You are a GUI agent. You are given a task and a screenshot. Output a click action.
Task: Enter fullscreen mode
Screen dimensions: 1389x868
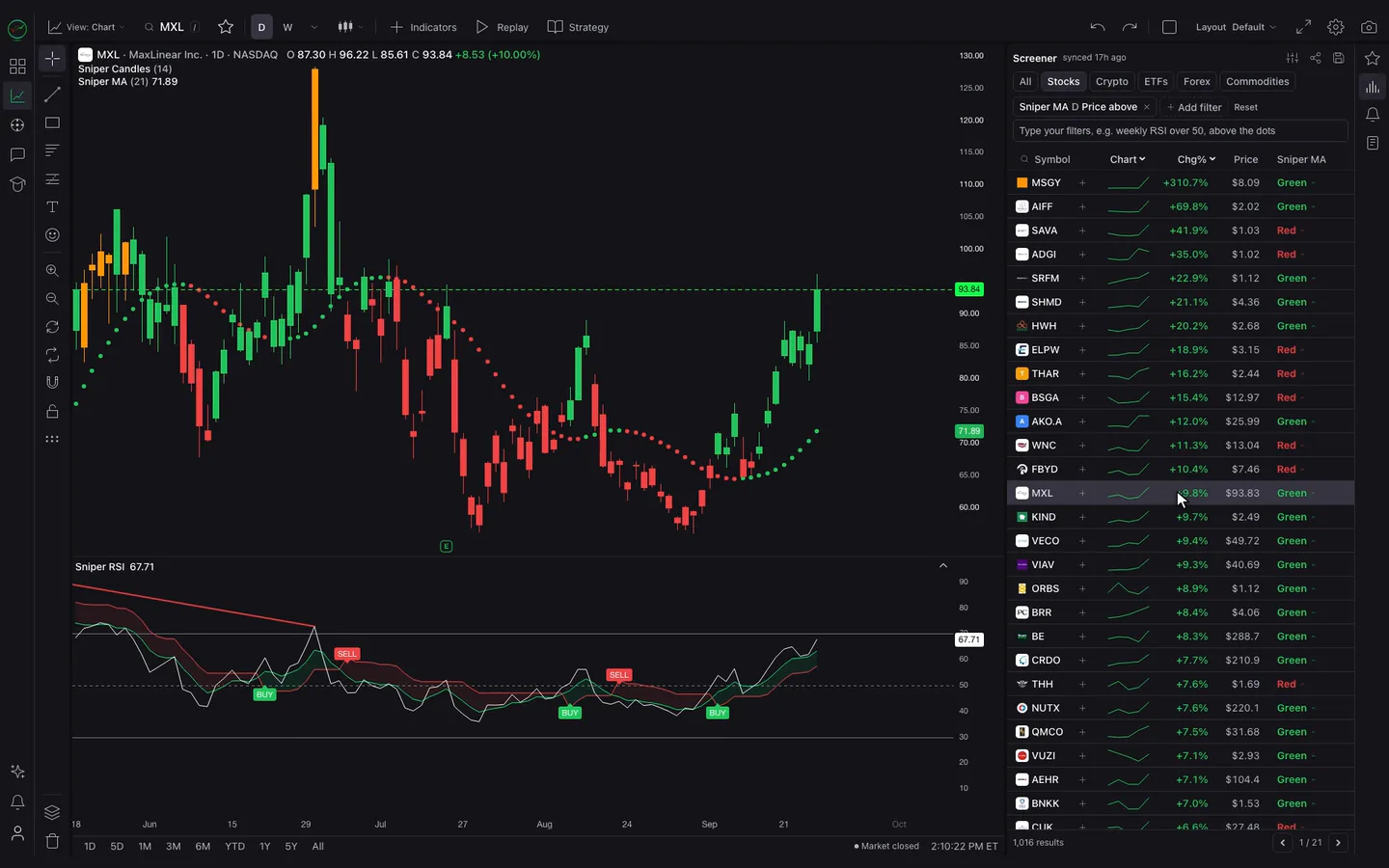[1303, 27]
